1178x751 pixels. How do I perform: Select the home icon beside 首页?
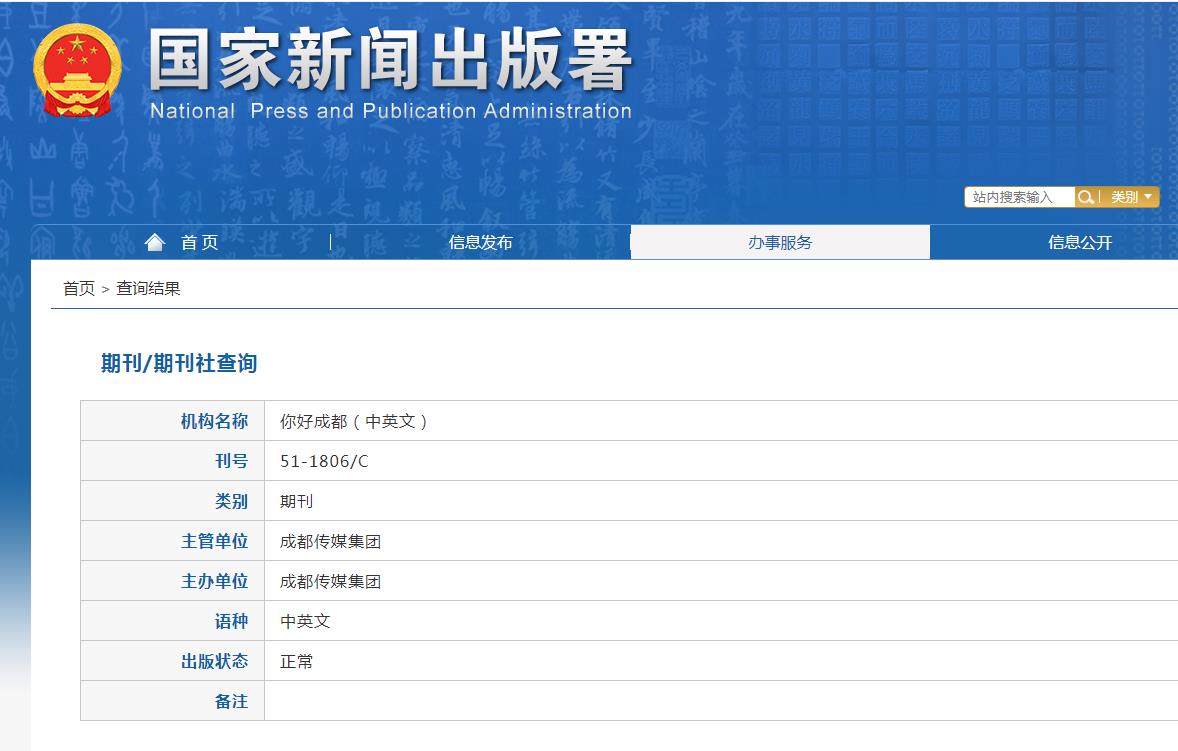(x=155, y=241)
